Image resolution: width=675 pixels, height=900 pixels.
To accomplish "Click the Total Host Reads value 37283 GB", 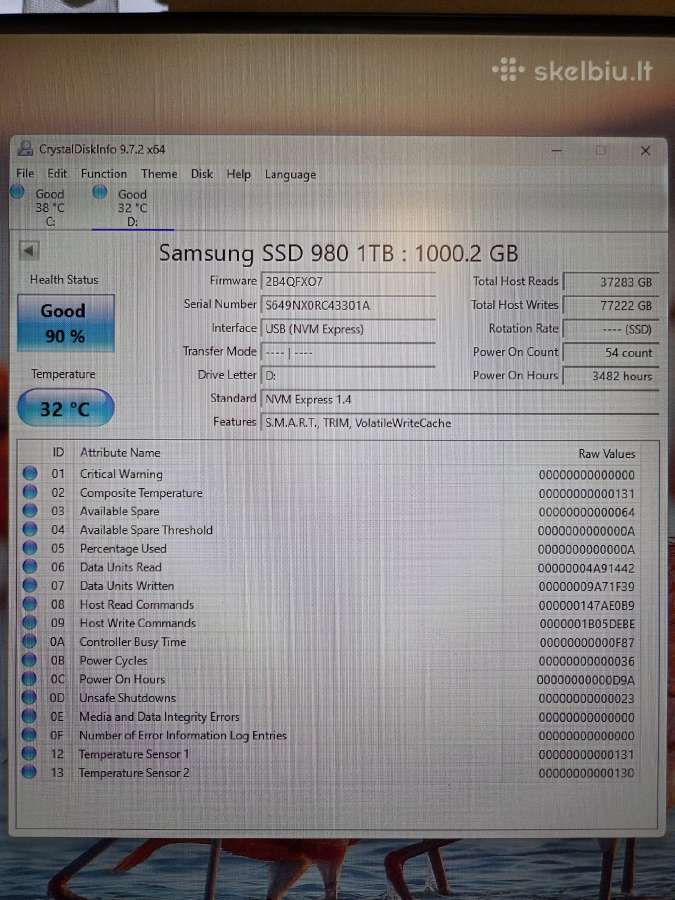I will click(x=610, y=282).
